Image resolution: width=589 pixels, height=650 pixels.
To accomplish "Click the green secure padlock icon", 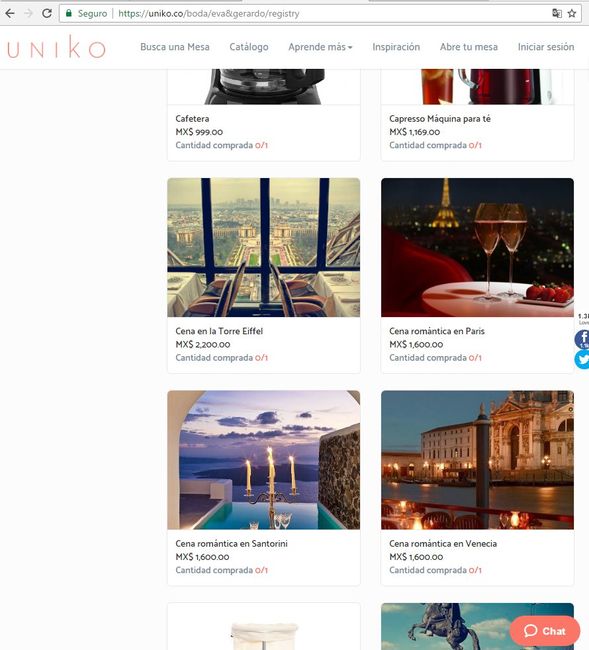I will (x=69, y=13).
